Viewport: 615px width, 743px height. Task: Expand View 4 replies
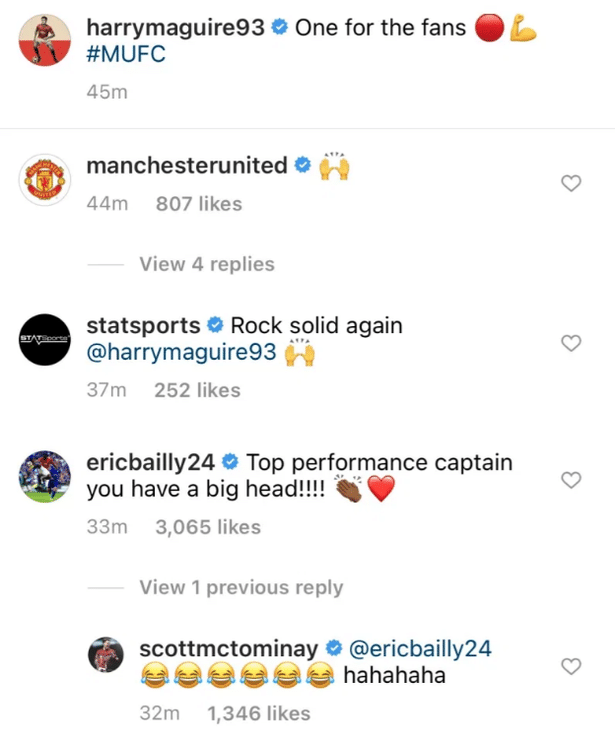tap(207, 265)
